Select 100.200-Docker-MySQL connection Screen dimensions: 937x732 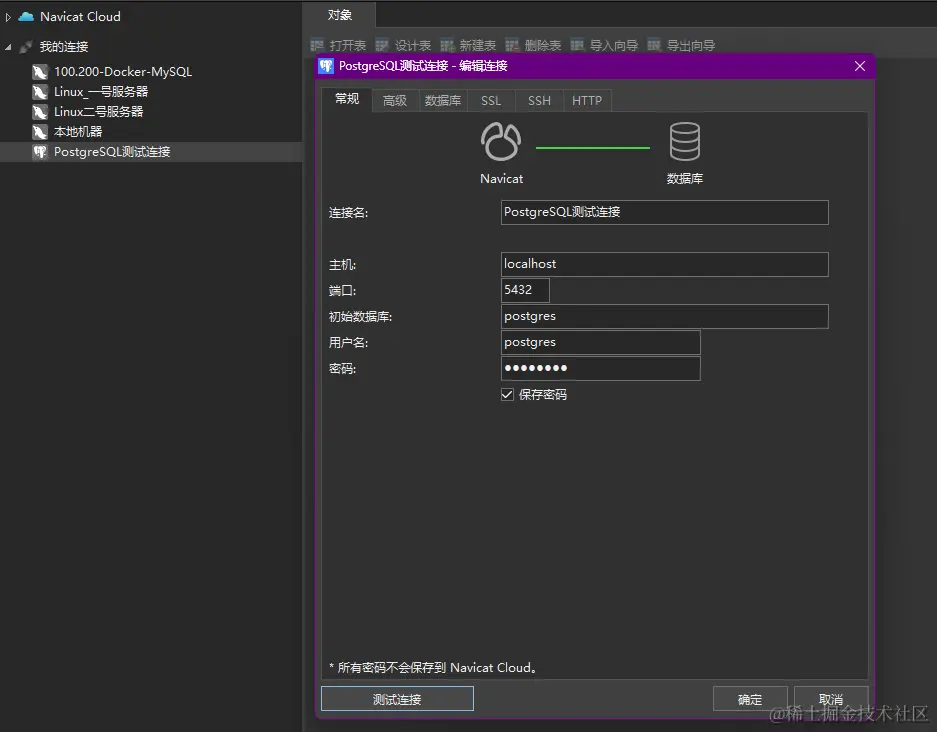[123, 72]
